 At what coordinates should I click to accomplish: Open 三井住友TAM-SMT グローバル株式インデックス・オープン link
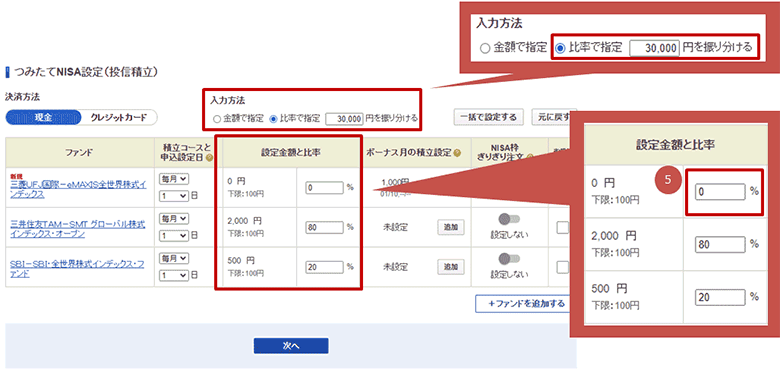(x=78, y=229)
